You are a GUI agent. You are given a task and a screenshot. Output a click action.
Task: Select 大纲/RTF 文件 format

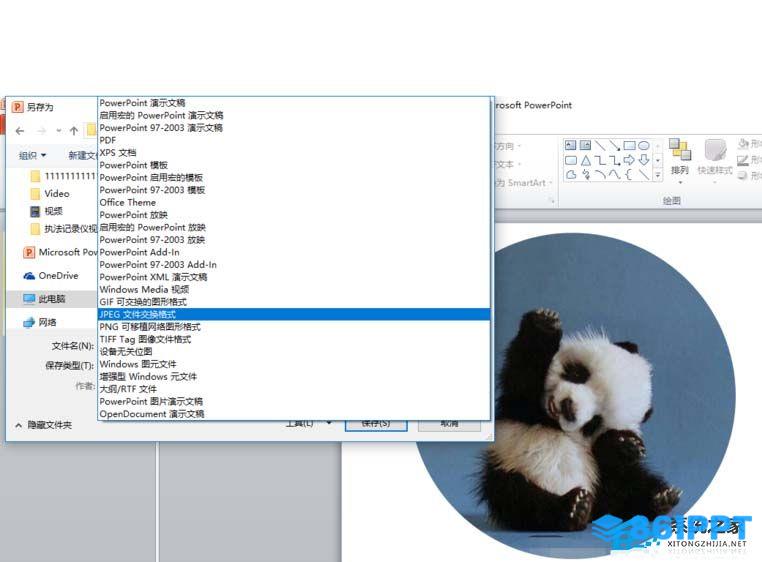coord(294,389)
